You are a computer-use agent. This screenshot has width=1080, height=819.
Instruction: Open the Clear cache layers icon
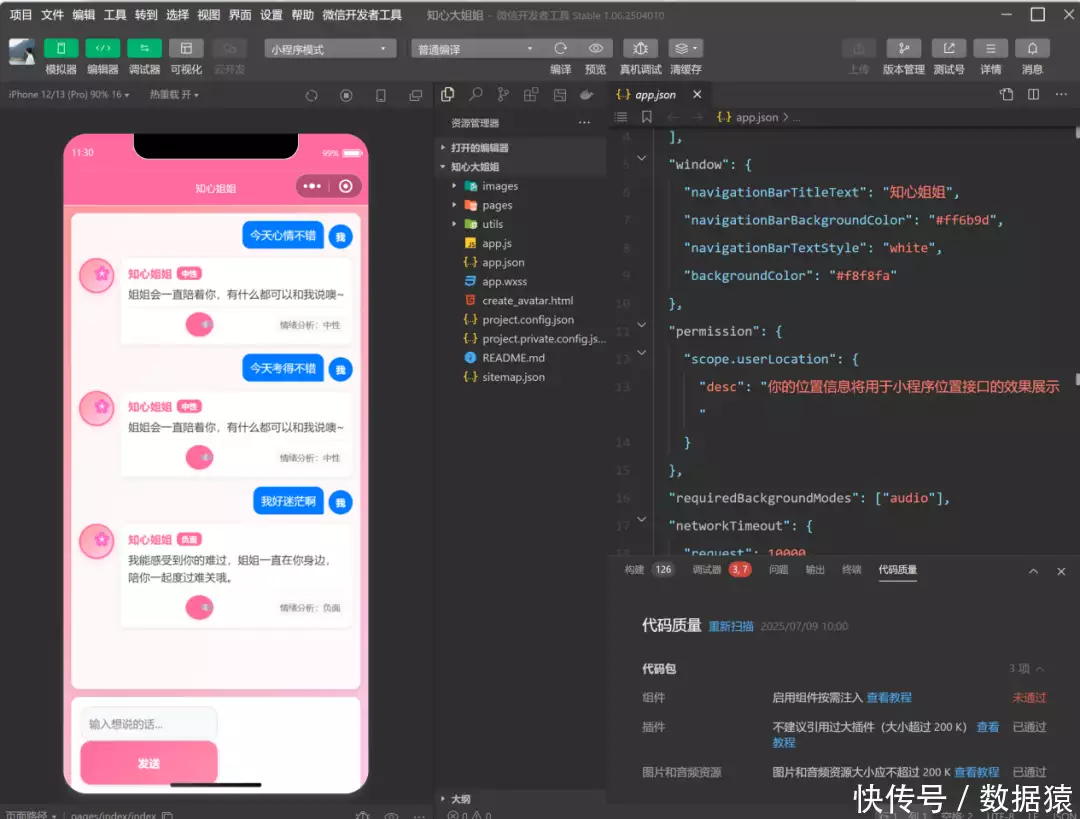[x=685, y=48]
